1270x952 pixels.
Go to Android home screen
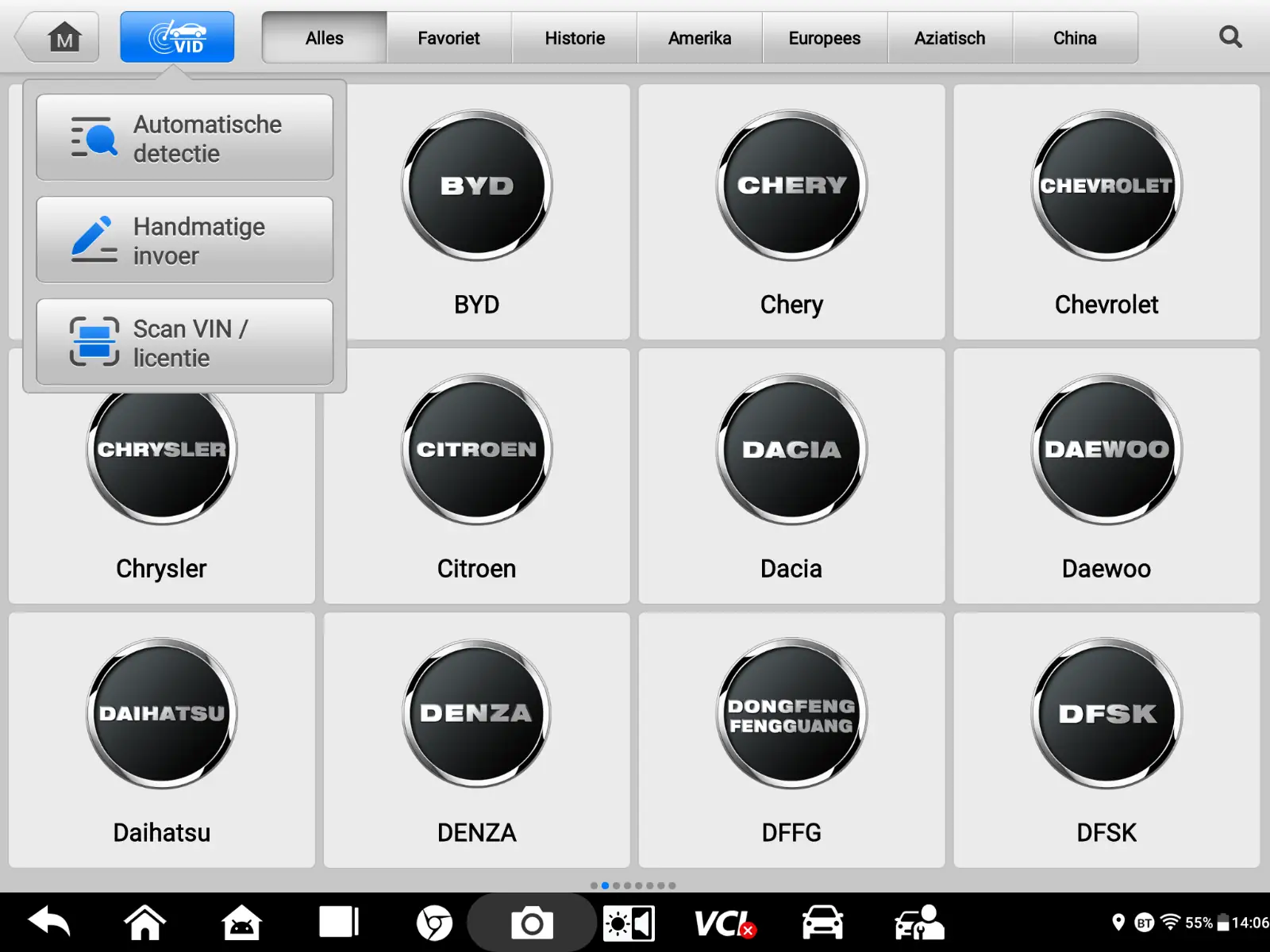click(x=145, y=923)
